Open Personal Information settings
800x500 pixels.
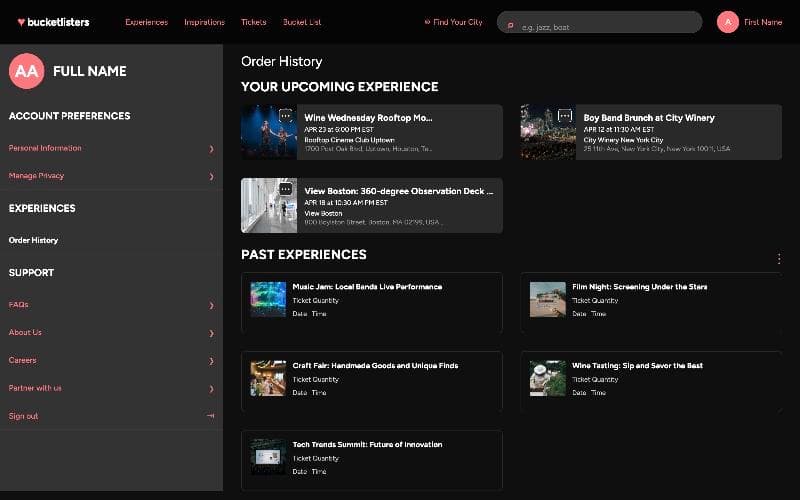[45, 148]
